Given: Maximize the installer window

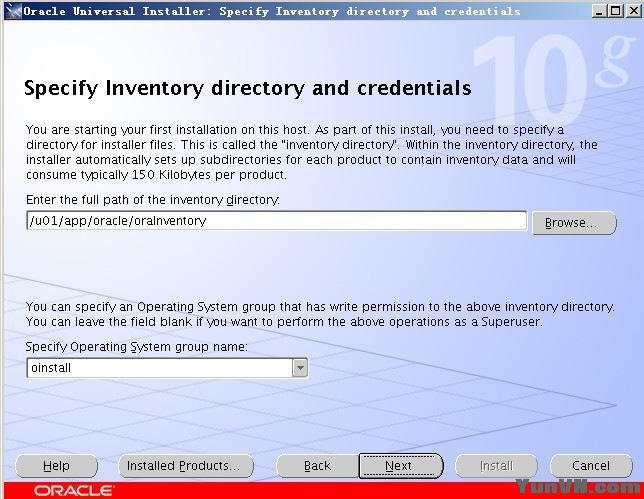Looking at the screenshot, I should pos(616,11).
